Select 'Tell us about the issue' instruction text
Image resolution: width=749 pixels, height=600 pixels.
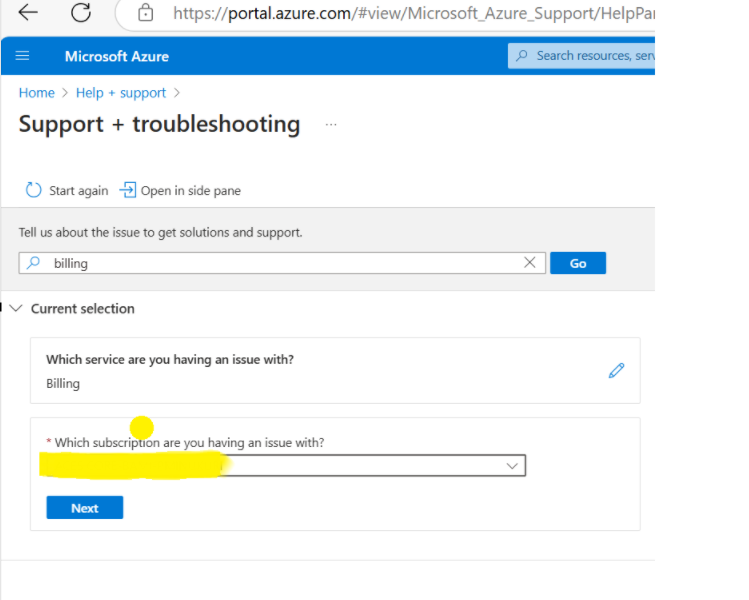coord(160,233)
